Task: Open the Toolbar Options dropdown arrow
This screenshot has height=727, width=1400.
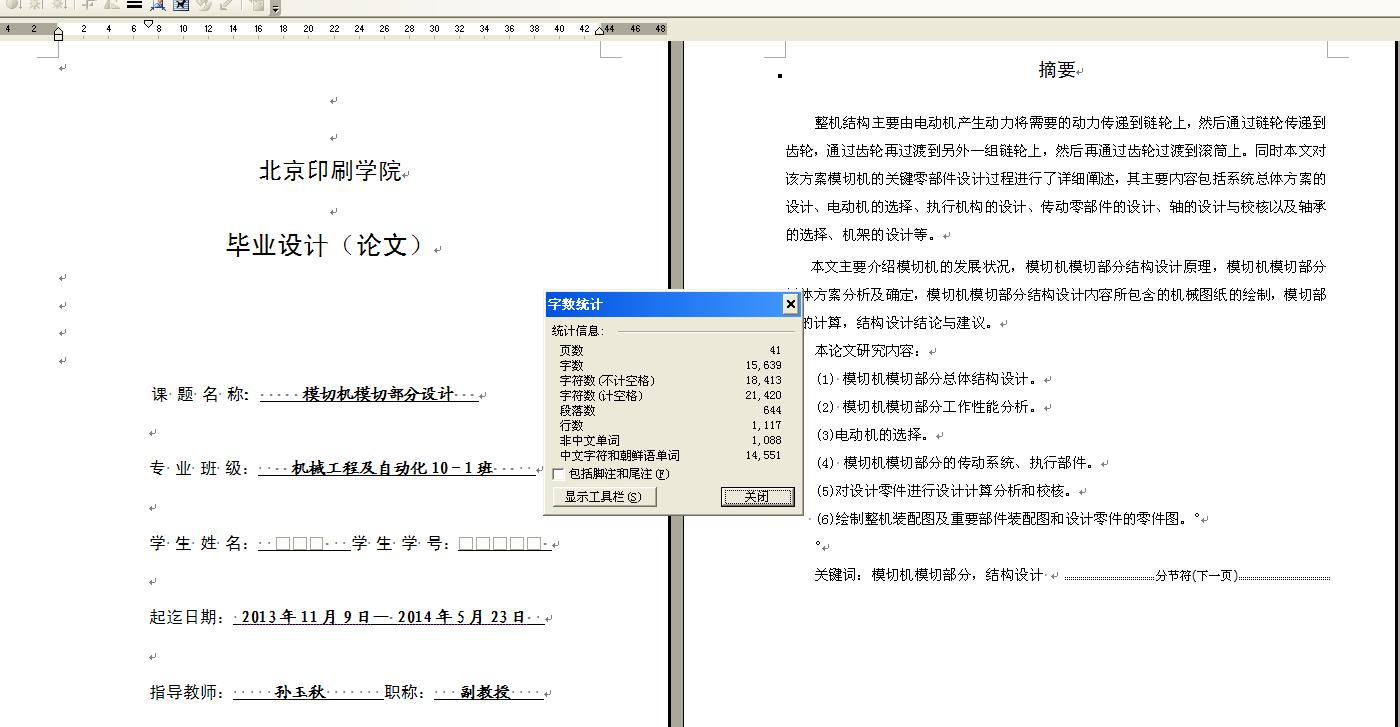Action: [x=276, y=9]
